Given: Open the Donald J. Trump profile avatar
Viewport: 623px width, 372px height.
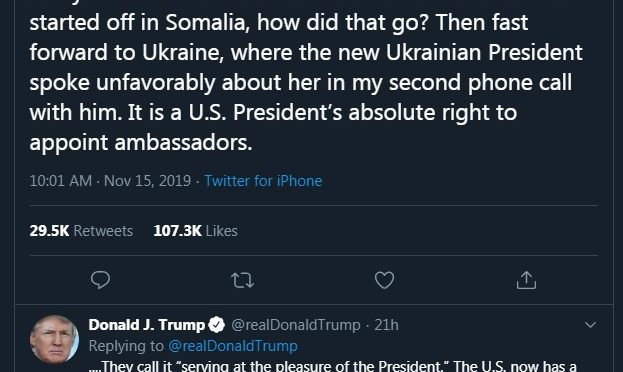Looking at the screenshot, I should coord(54,339).
